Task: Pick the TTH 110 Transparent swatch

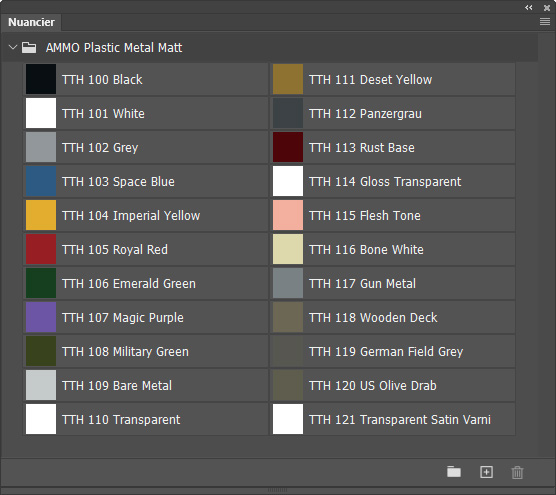Action: (x=41, y=419)
